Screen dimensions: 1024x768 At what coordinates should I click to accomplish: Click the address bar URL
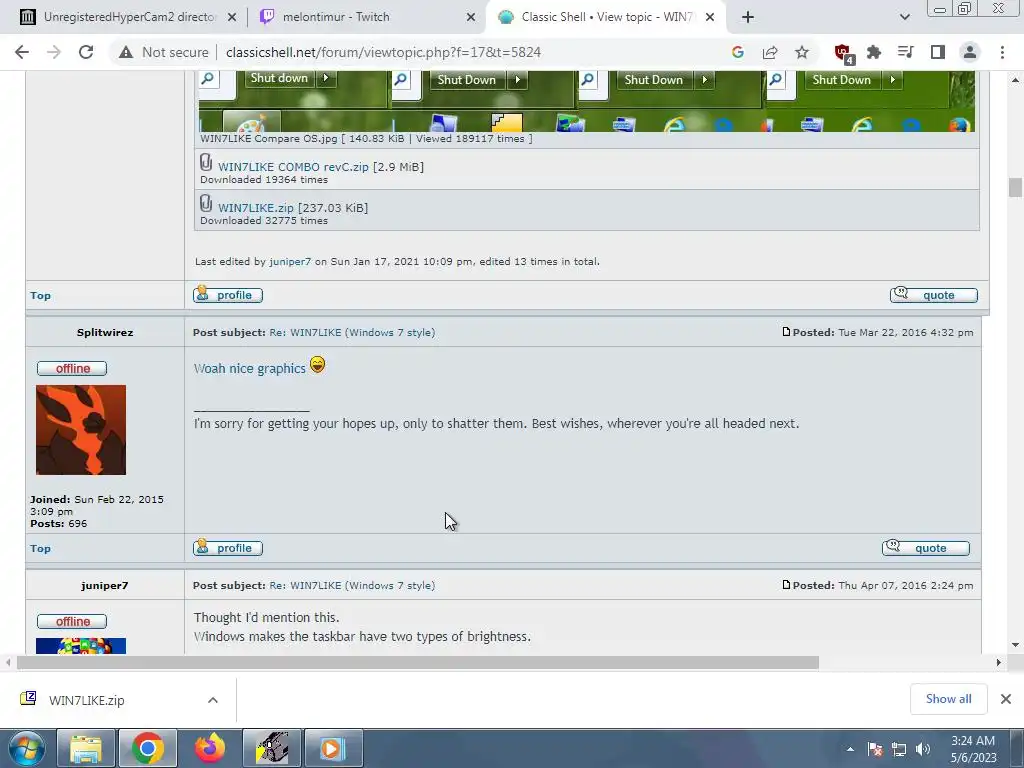pyautogui.click(x=383, y=52)
